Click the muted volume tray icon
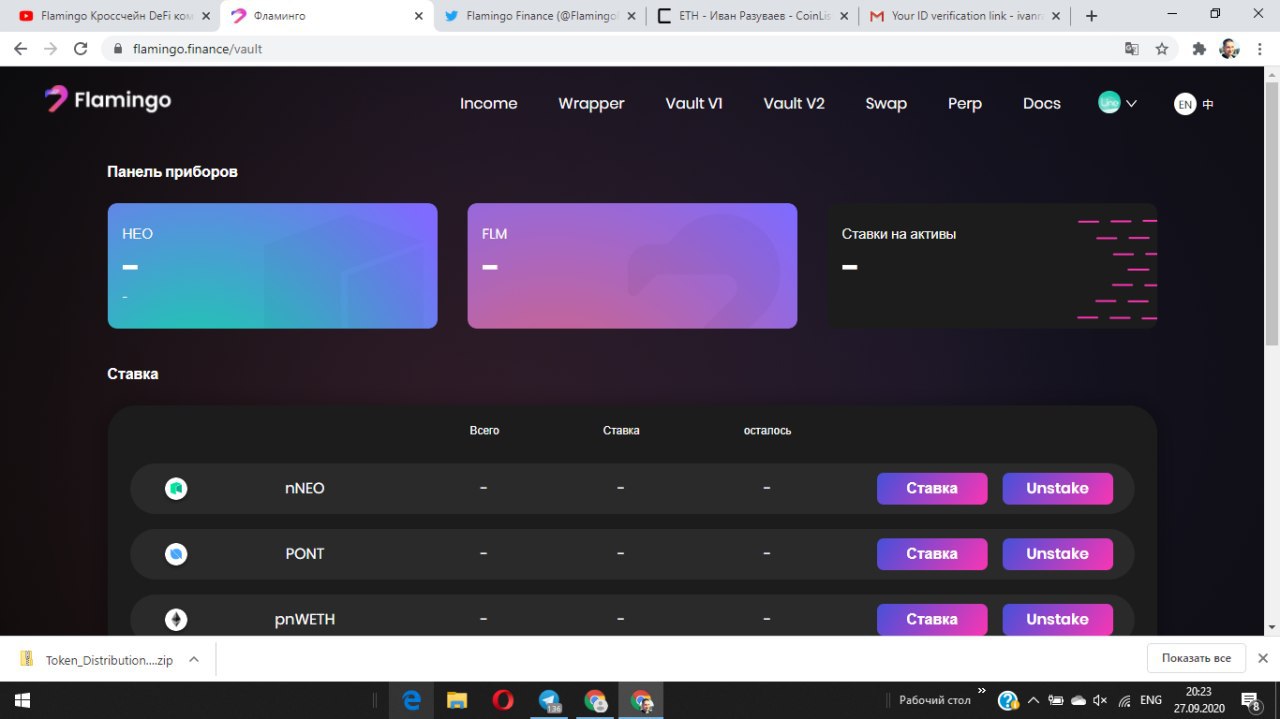Viewport: 1280px width, 719px height. click(x=1101, y=700)
